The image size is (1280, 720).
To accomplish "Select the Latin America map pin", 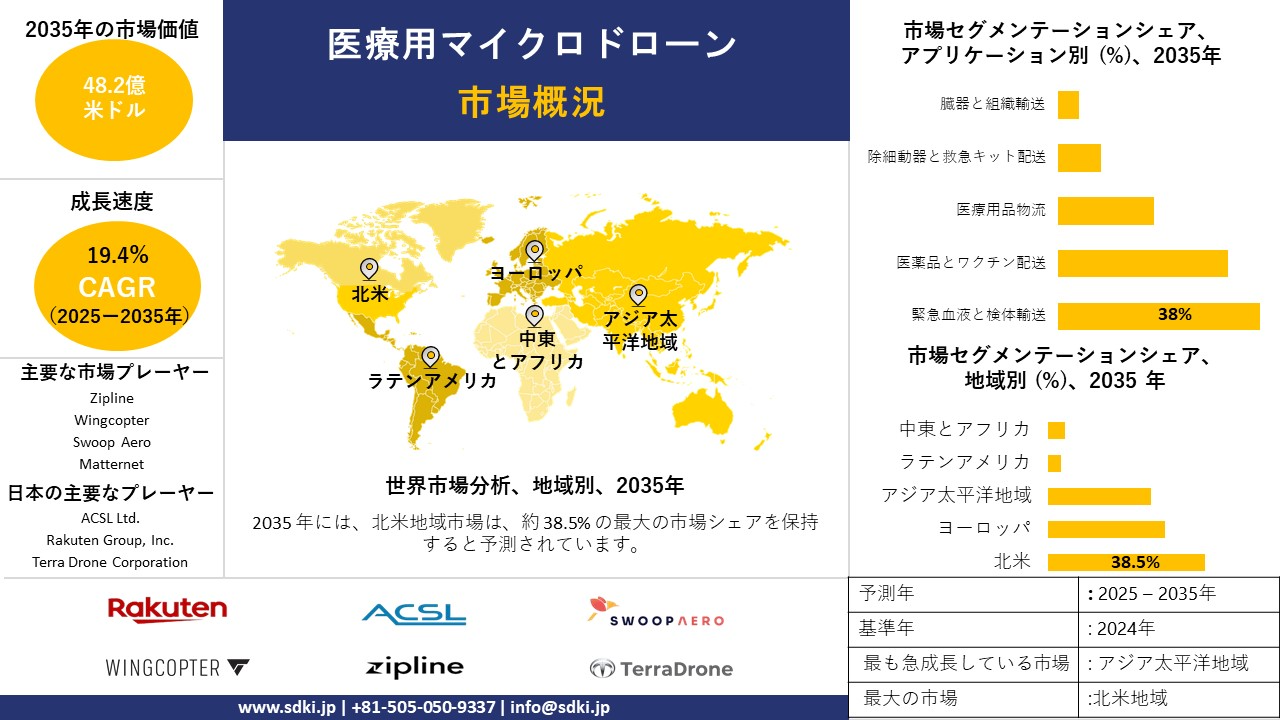I will point(431,357).
